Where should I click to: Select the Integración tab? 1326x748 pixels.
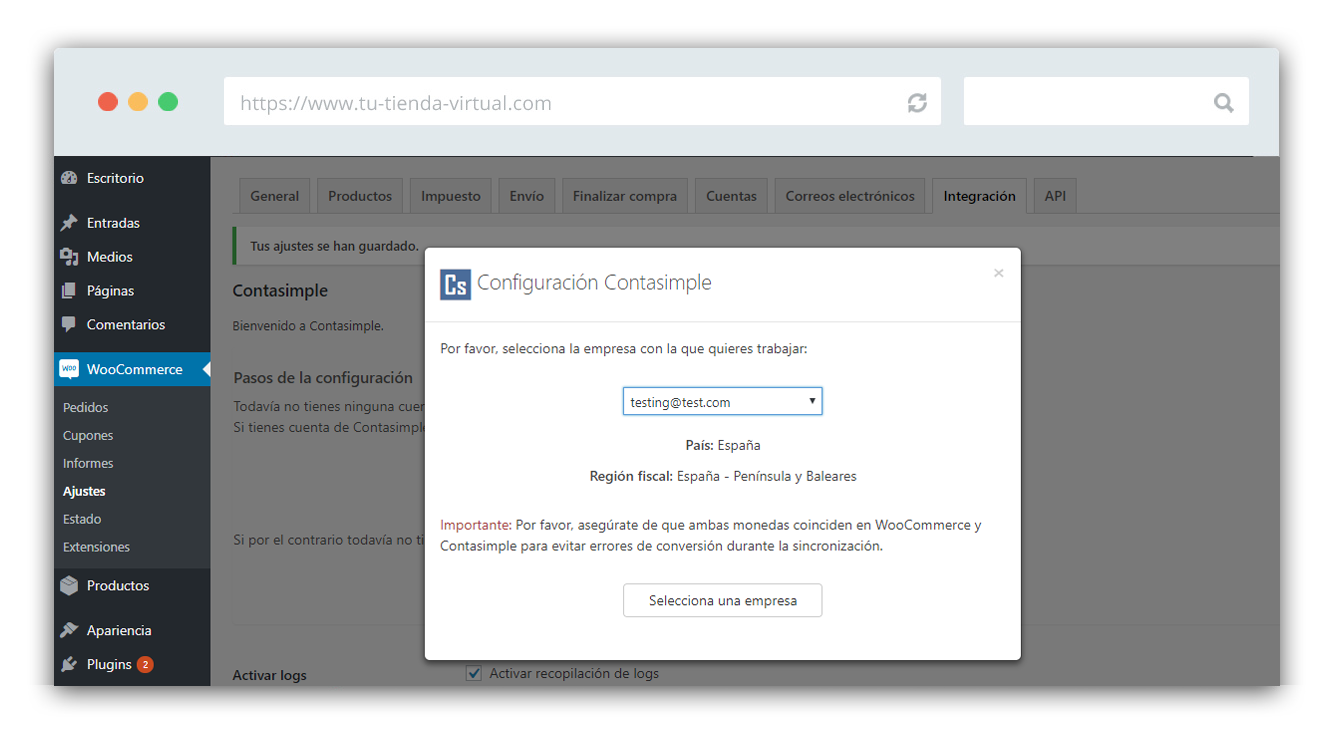(979, 196)
